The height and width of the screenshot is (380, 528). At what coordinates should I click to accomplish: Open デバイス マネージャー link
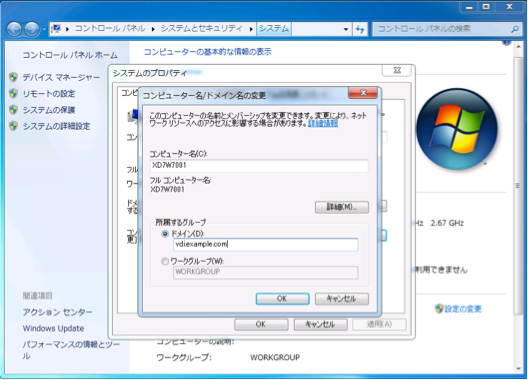pyautogui.click(x=61, y=77)
